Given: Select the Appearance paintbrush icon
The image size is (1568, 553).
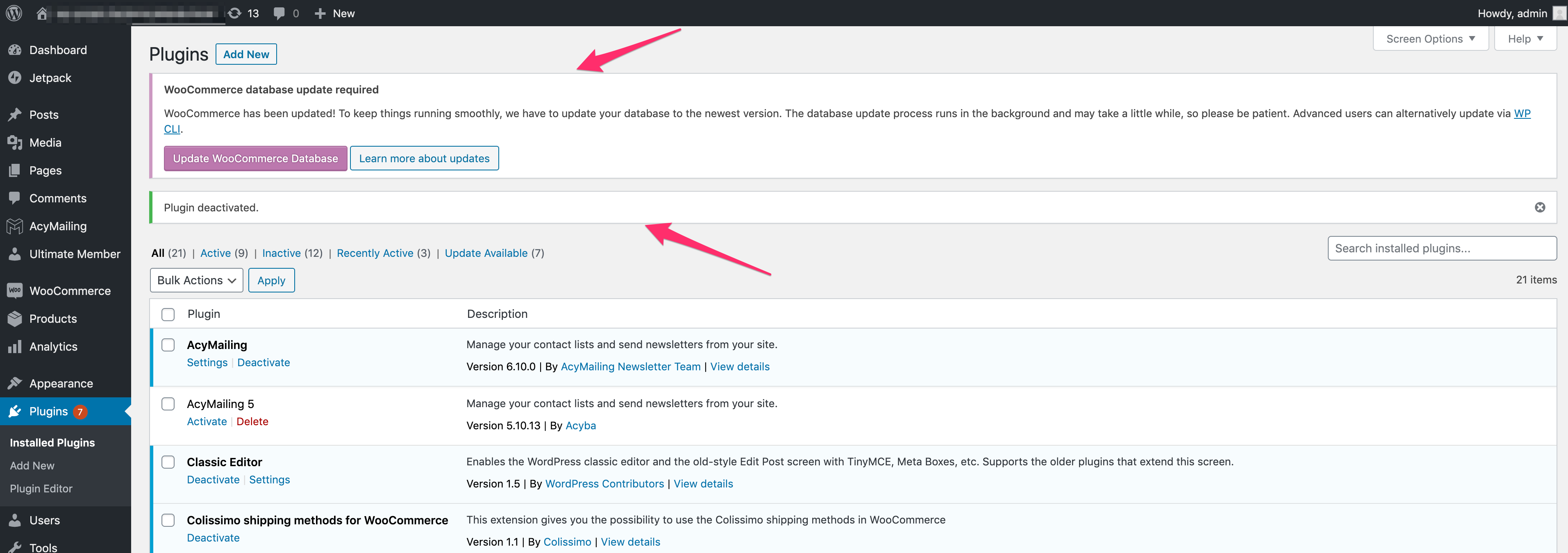Looking at the screenshot, I should click(15, 383).
